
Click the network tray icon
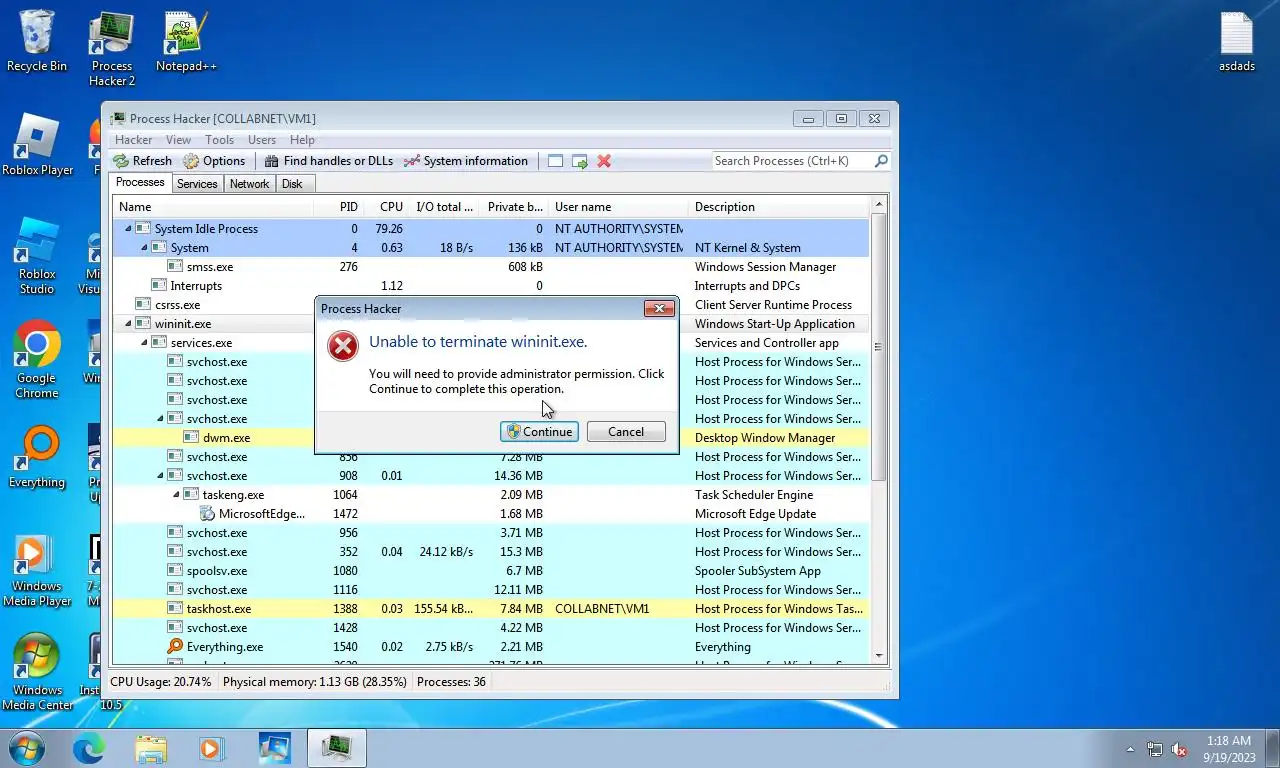pos(1155,749)
